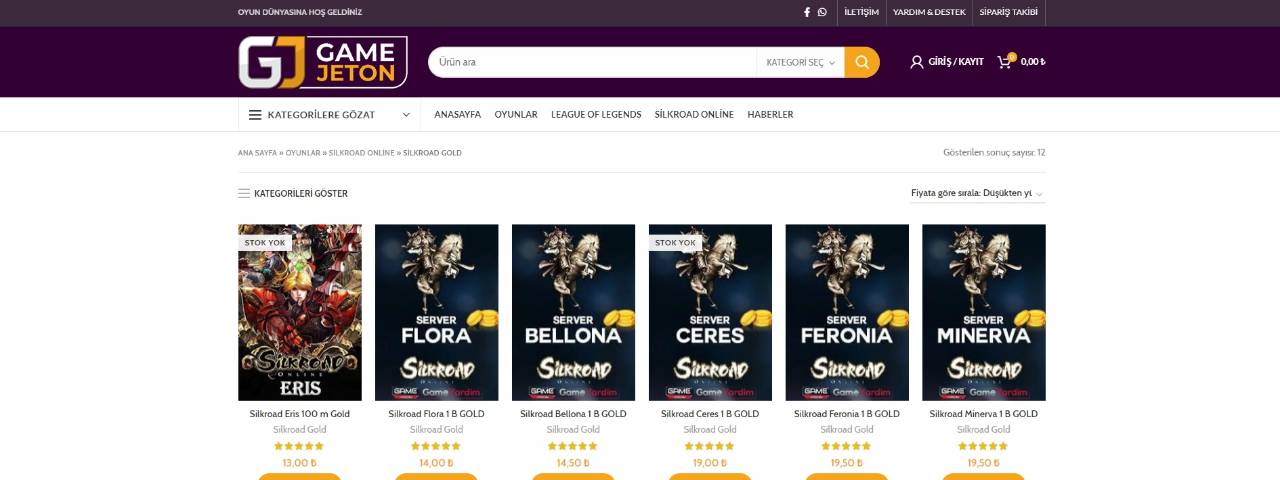The width and height of the screenshot is (1280, 480).
Task: Click the five-star rating under Silkroad Flora
Action: pos(436,446)
